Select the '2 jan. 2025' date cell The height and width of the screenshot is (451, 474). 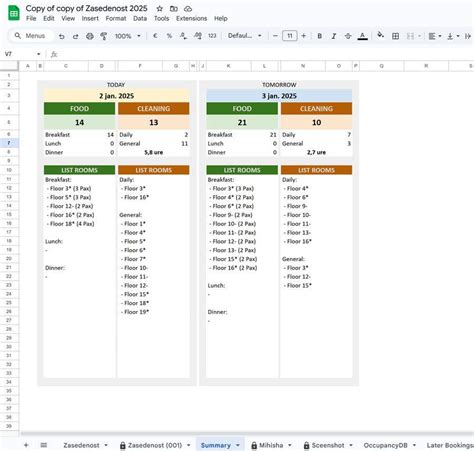point(116,96)
